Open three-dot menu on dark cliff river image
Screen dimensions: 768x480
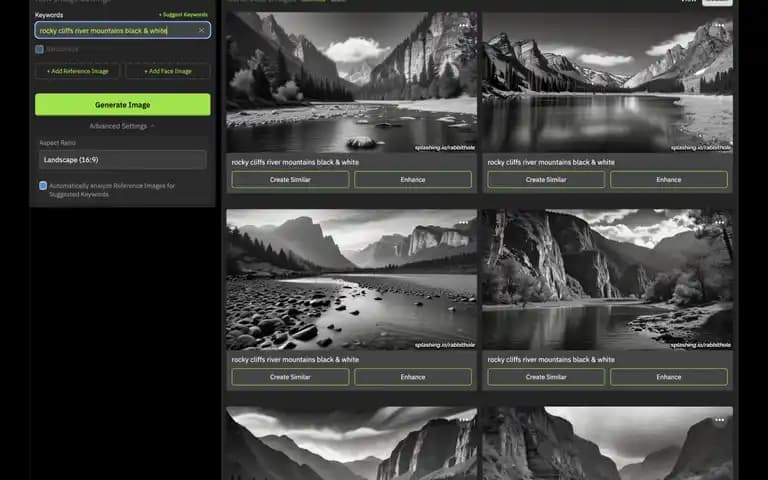[x=719, y=223]
